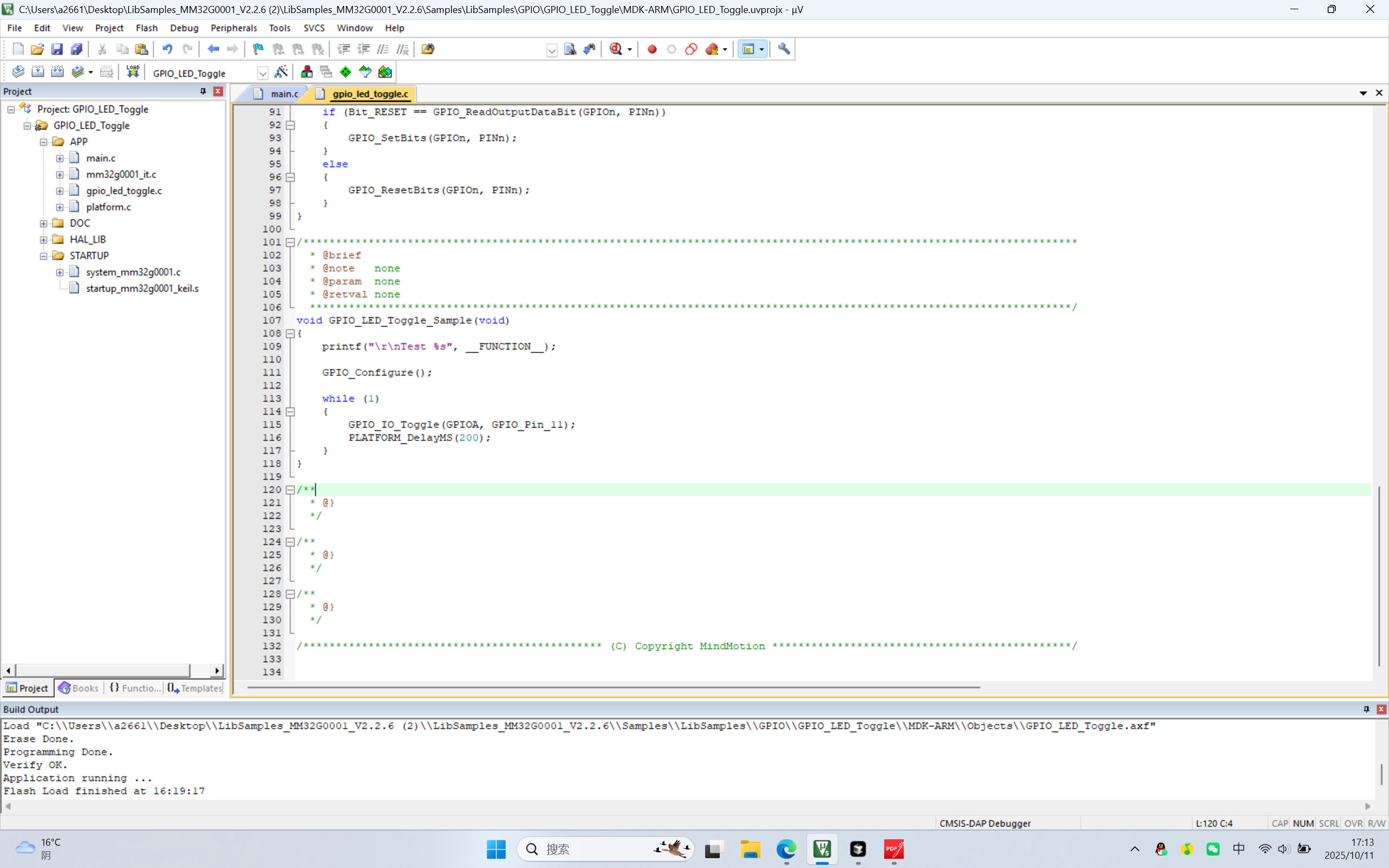Open Options for Target wand icon
Screen dimensions: 1389x868
tap(281, 72)
